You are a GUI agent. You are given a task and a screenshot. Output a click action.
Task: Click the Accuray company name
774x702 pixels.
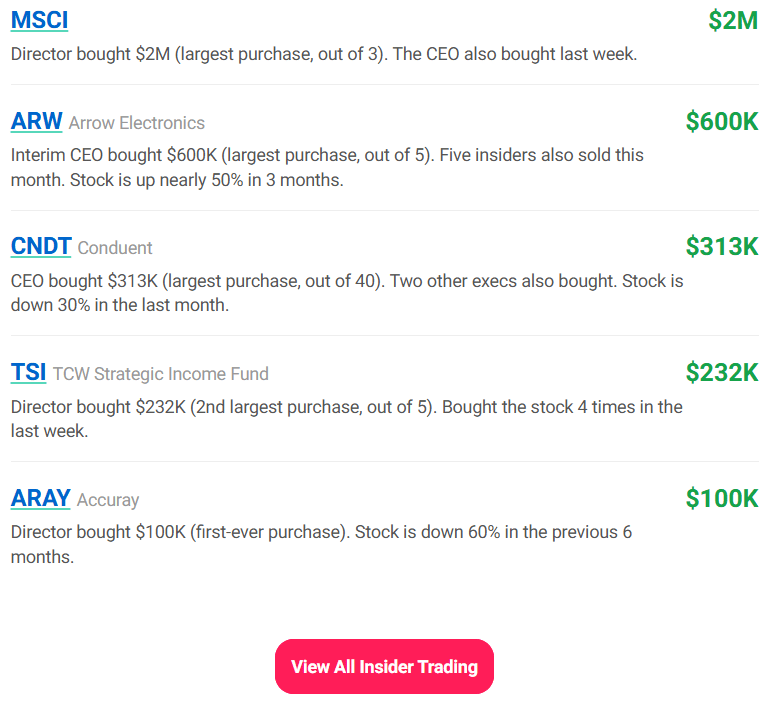pos(108,499)
